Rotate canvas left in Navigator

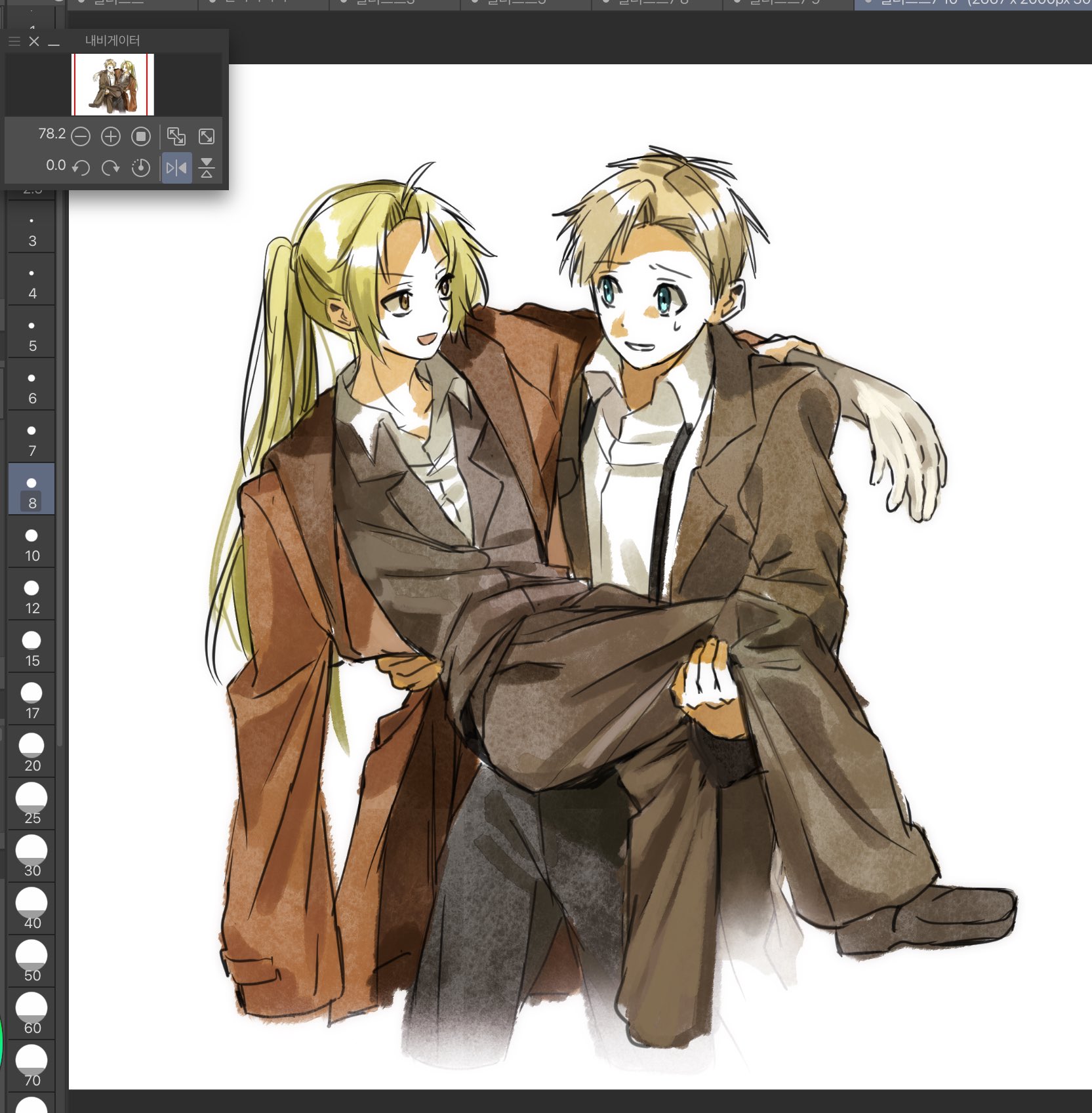pyautogui.click(x=81, y=168)
